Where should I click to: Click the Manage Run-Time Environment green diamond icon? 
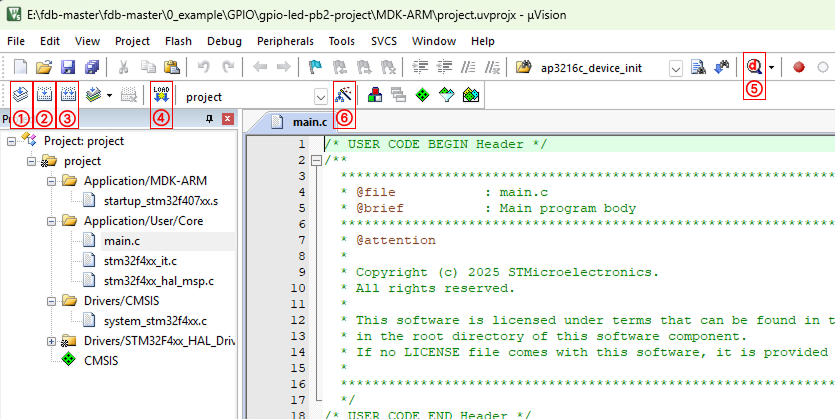coord(422,96)
